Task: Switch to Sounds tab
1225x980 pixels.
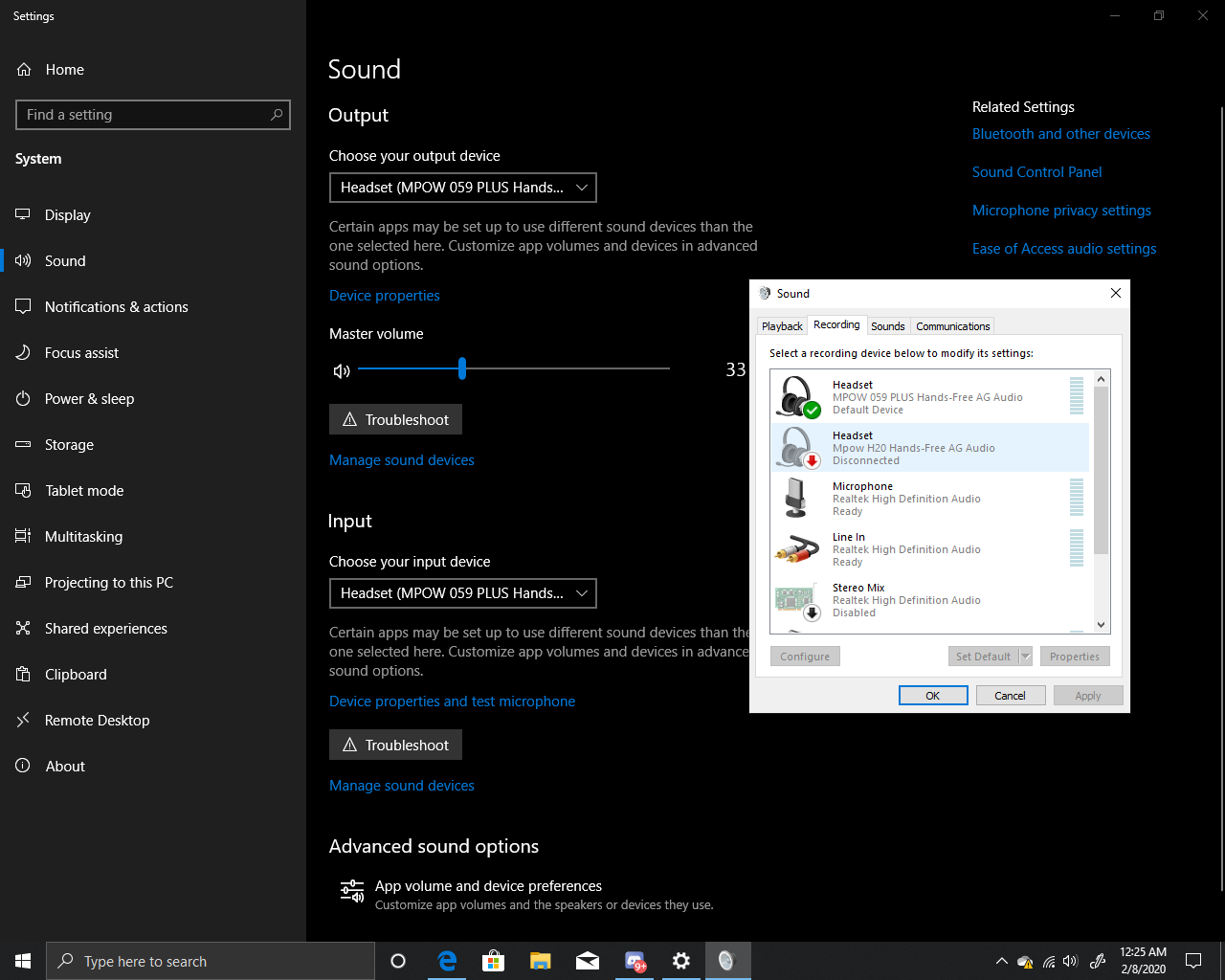Action: click(887, 326)
